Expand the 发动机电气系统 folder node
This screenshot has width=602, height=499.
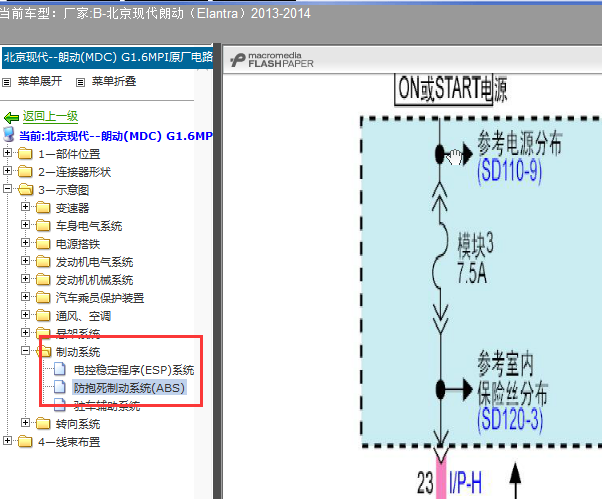(25, 261)
